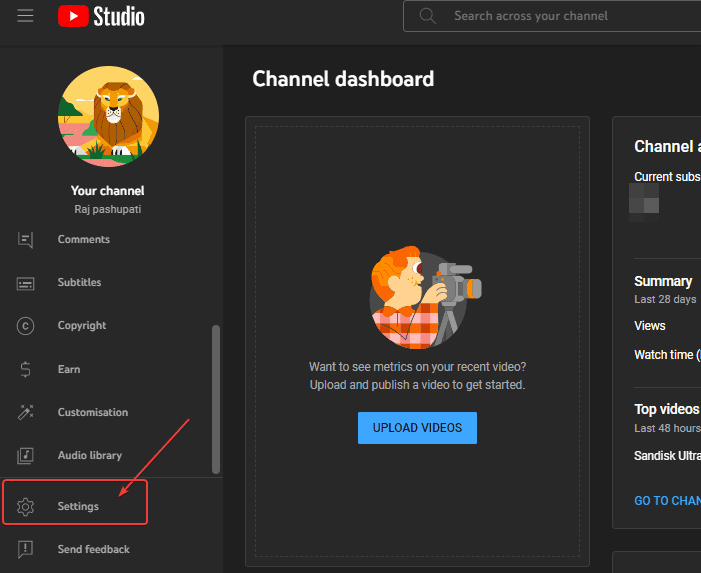Click the 'Last 28 days' text
The width and height of the screenshot is (701, 573).
665,299
